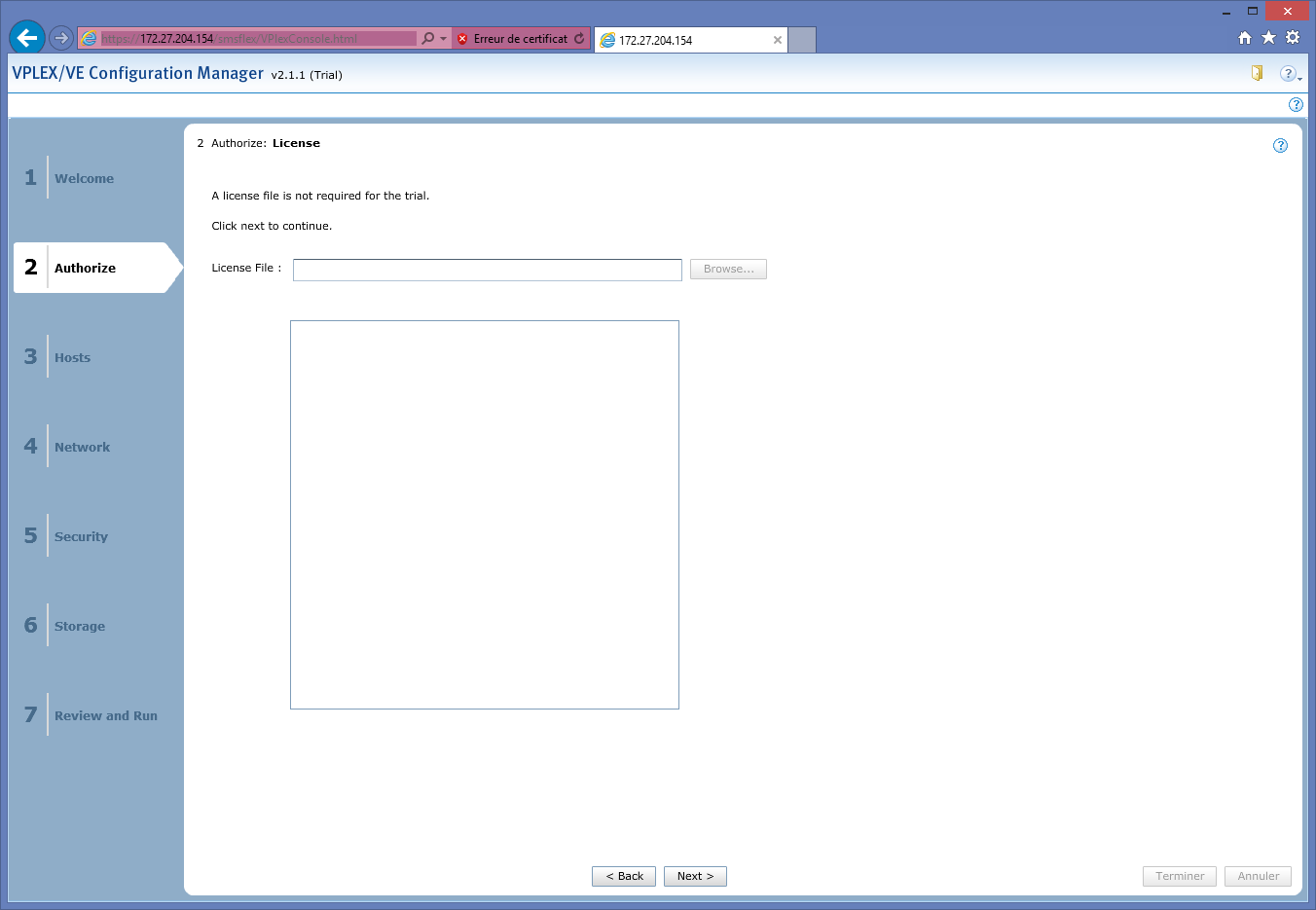Viewport: 1316px width, 910px height.
Task: Go to browser home page
Action: 1244,38
